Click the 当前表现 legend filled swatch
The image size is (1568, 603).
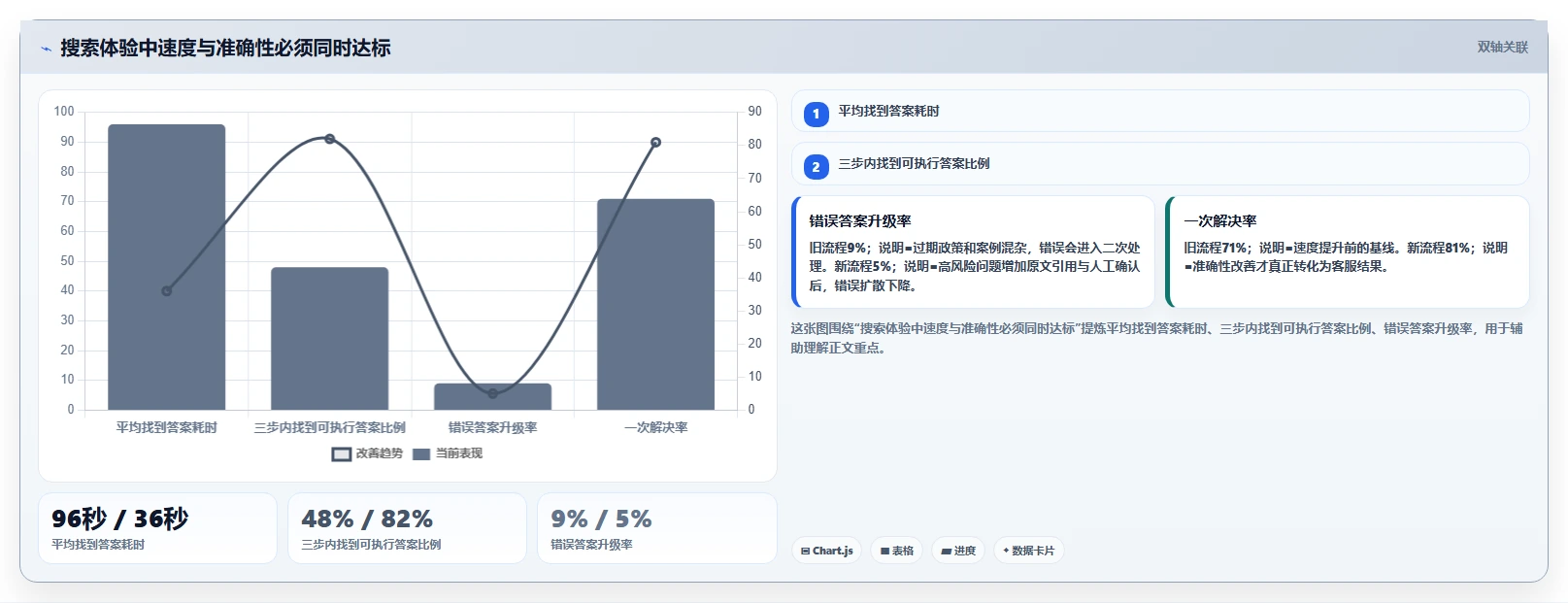(421, 453)
